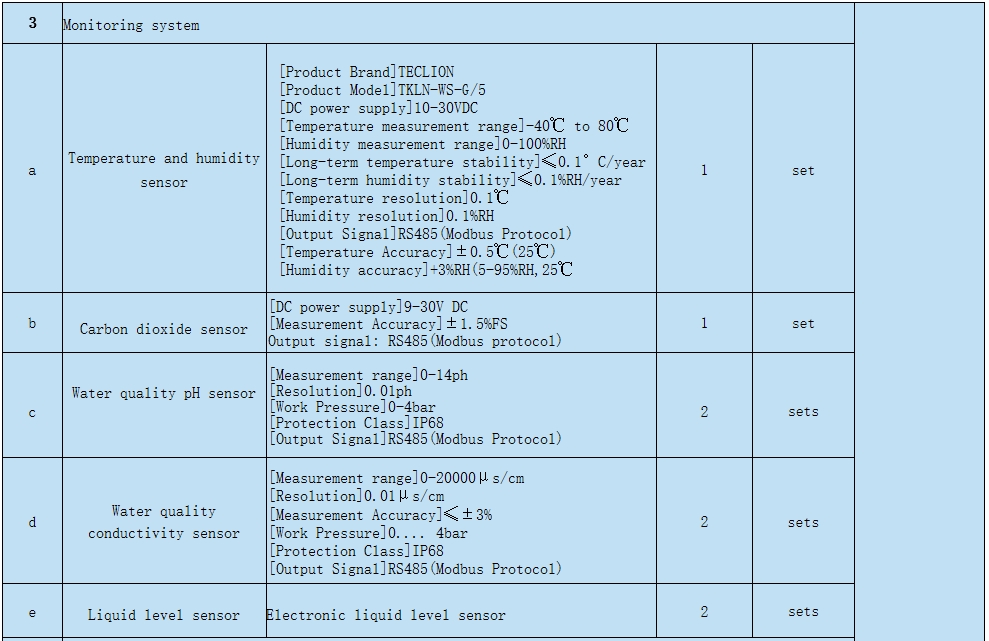Click quantity "2" in pH sensor row
989x641 pixels.
[704, 412]
